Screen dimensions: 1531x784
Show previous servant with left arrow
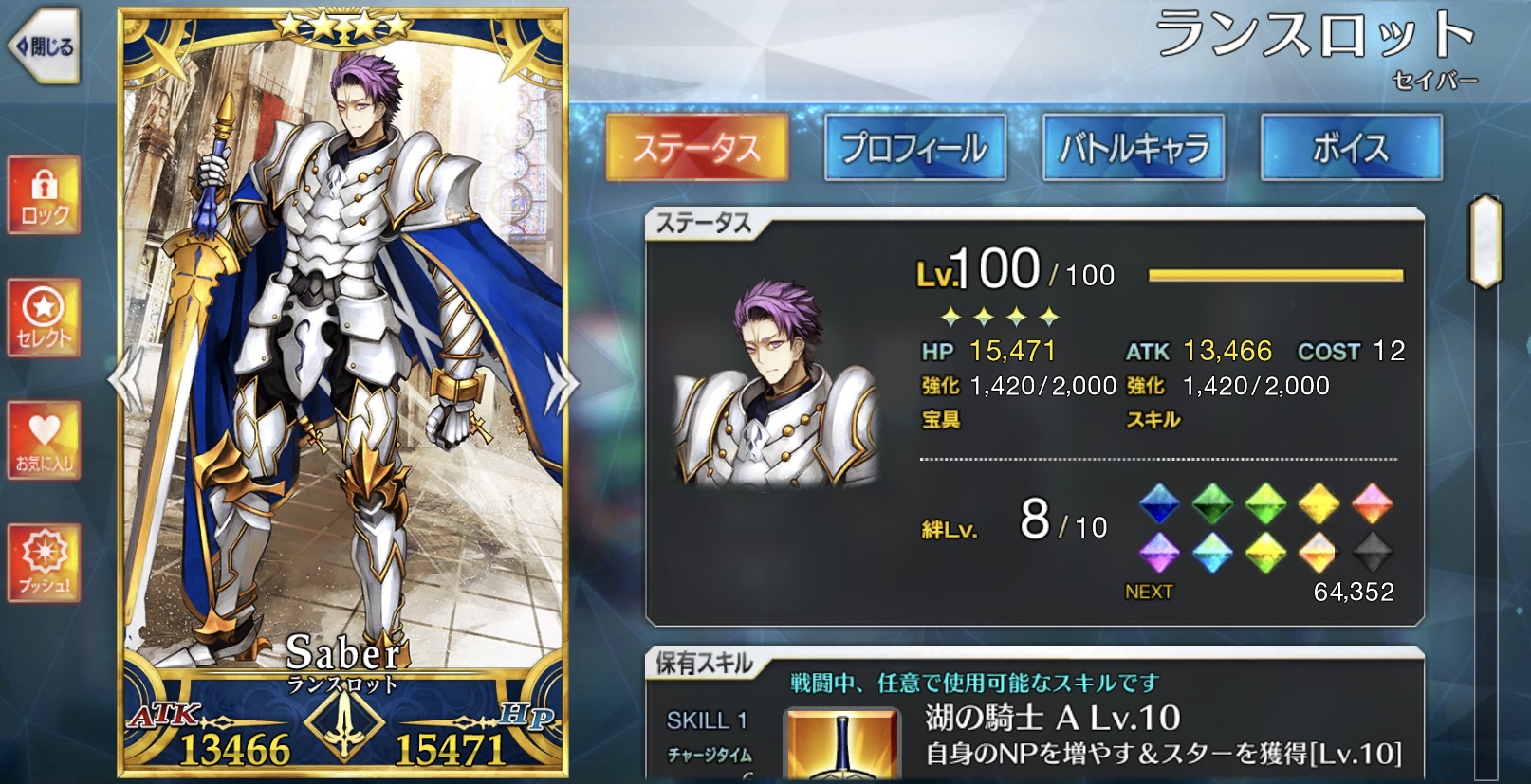[x=127, y=381]
